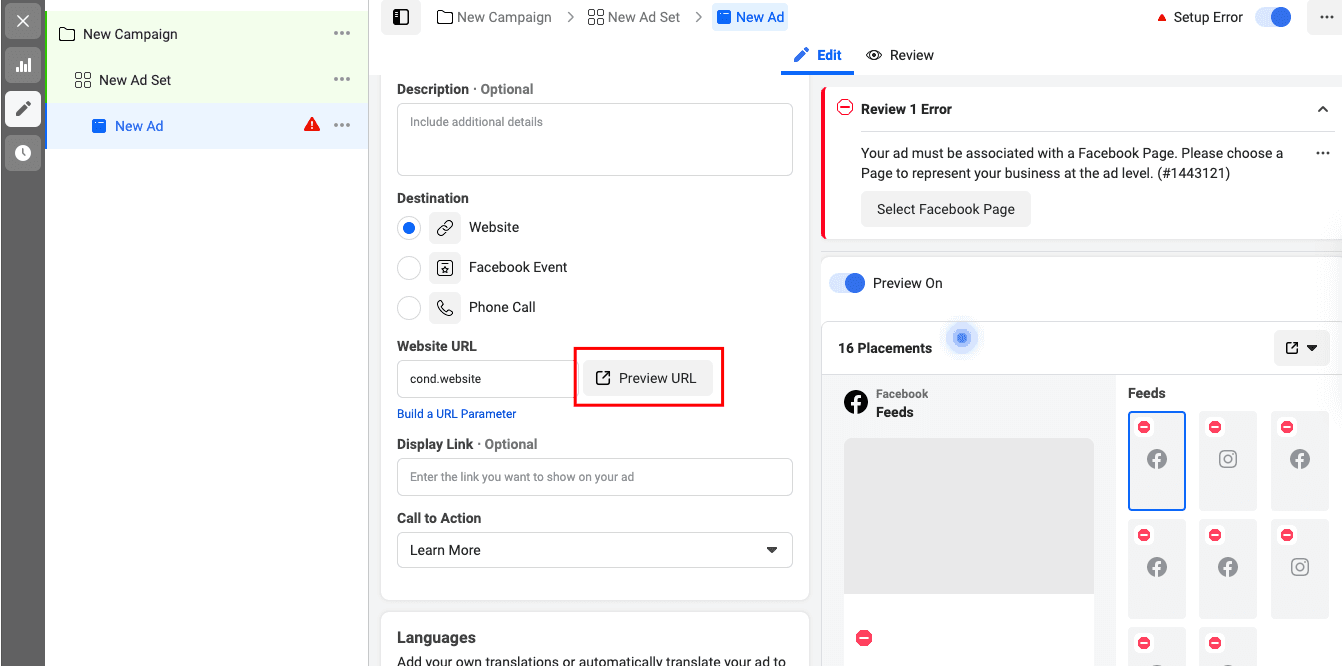Screen dimensions: 1342x666
Task: Select the Facebook Event destination radio
Action: [x=409, y=268]
